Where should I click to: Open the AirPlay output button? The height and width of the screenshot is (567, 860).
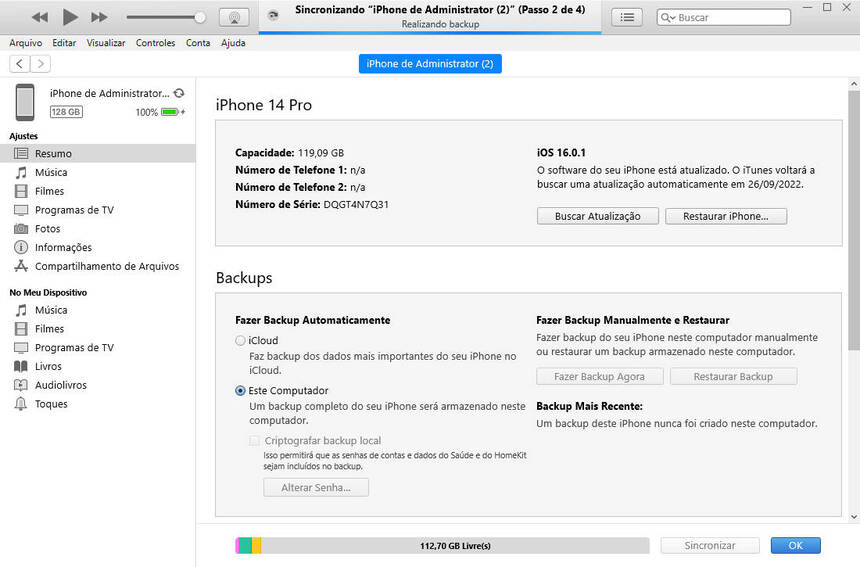[x=234, y=18]
